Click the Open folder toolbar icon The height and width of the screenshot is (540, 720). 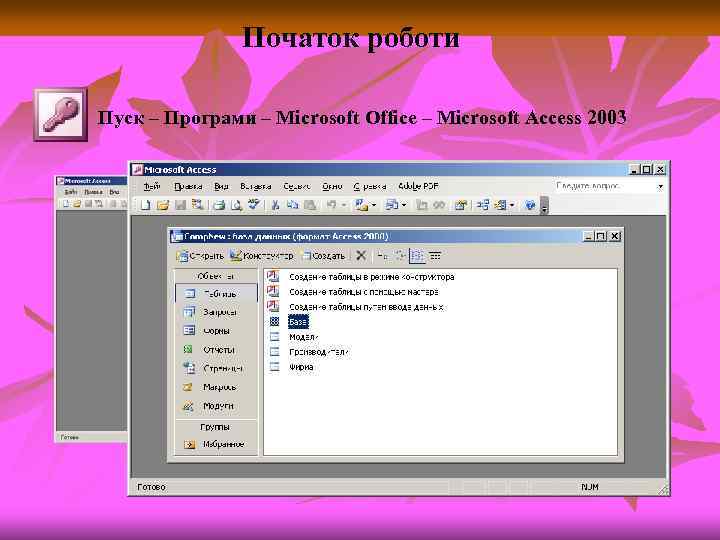click(163, 205)
